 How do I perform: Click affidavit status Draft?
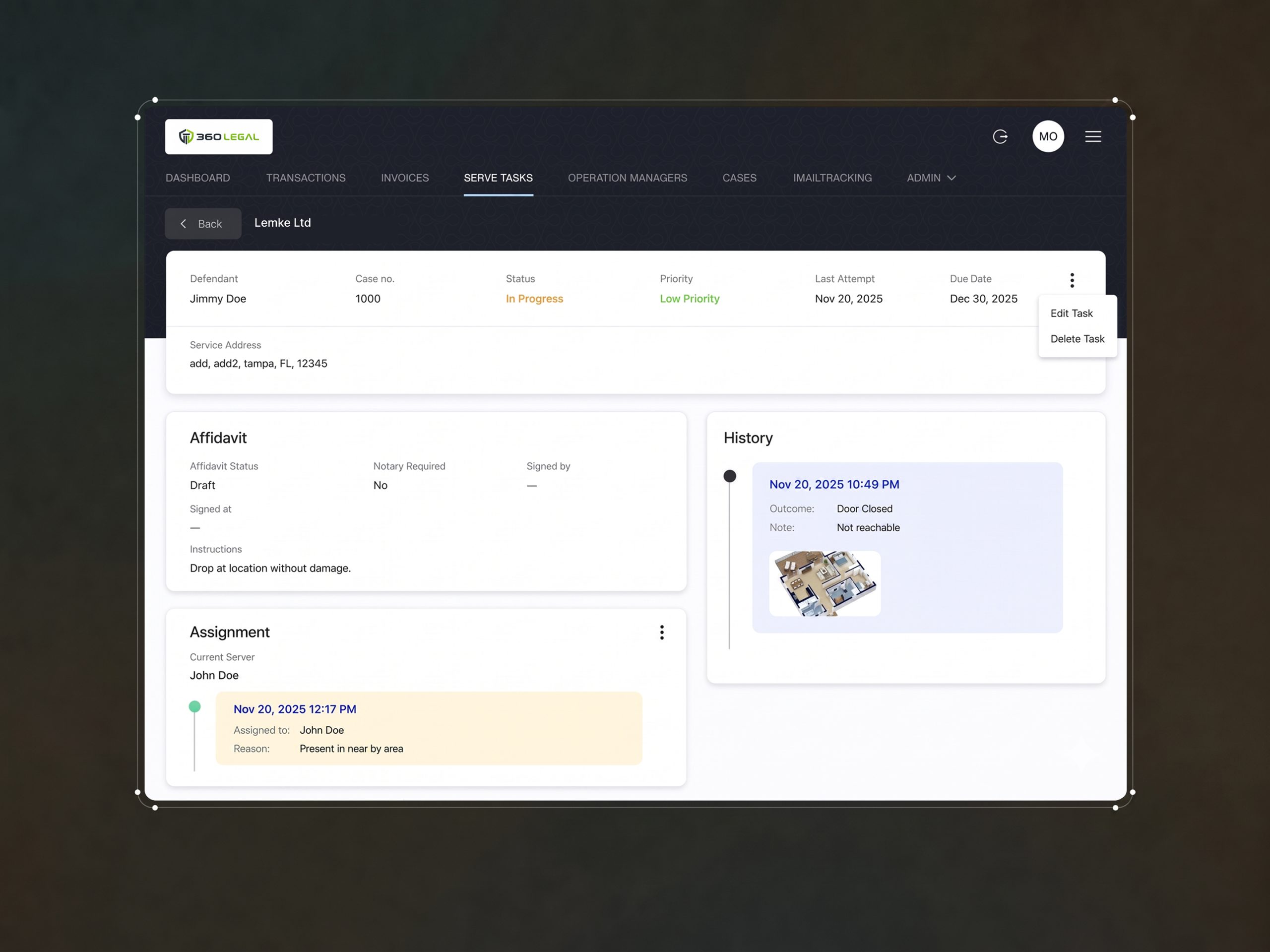coord(202,485)
